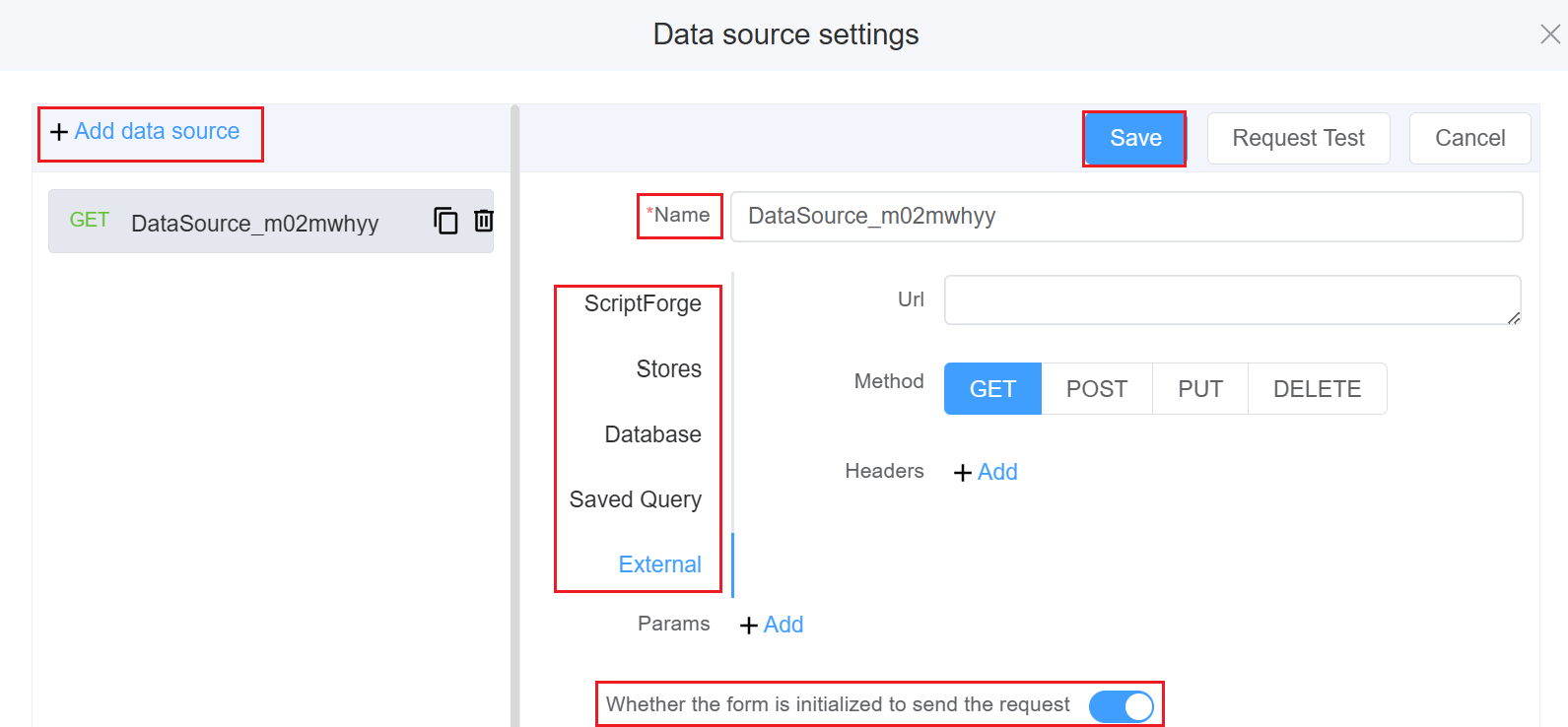1568x727 pixels.
Task: Save the data source settings
Action: (x=1134, y=138)
